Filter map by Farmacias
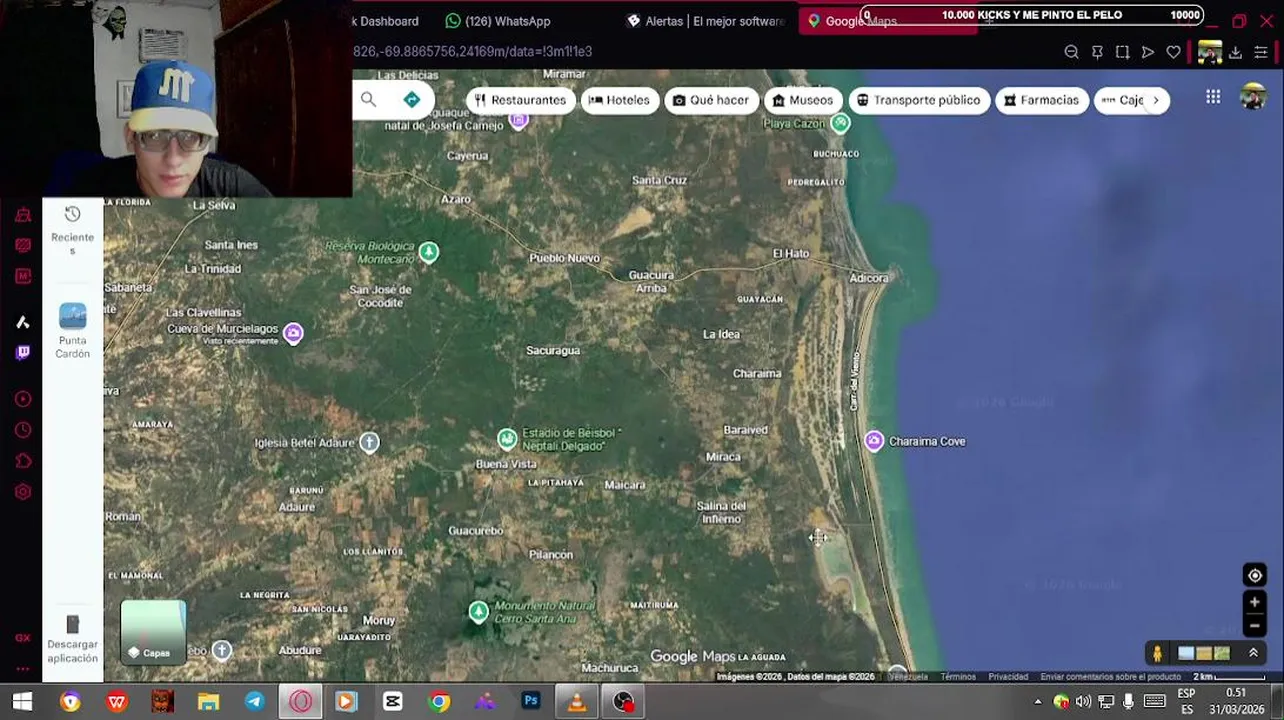This screenshot has width=1284, height=720. [1042, 100]
